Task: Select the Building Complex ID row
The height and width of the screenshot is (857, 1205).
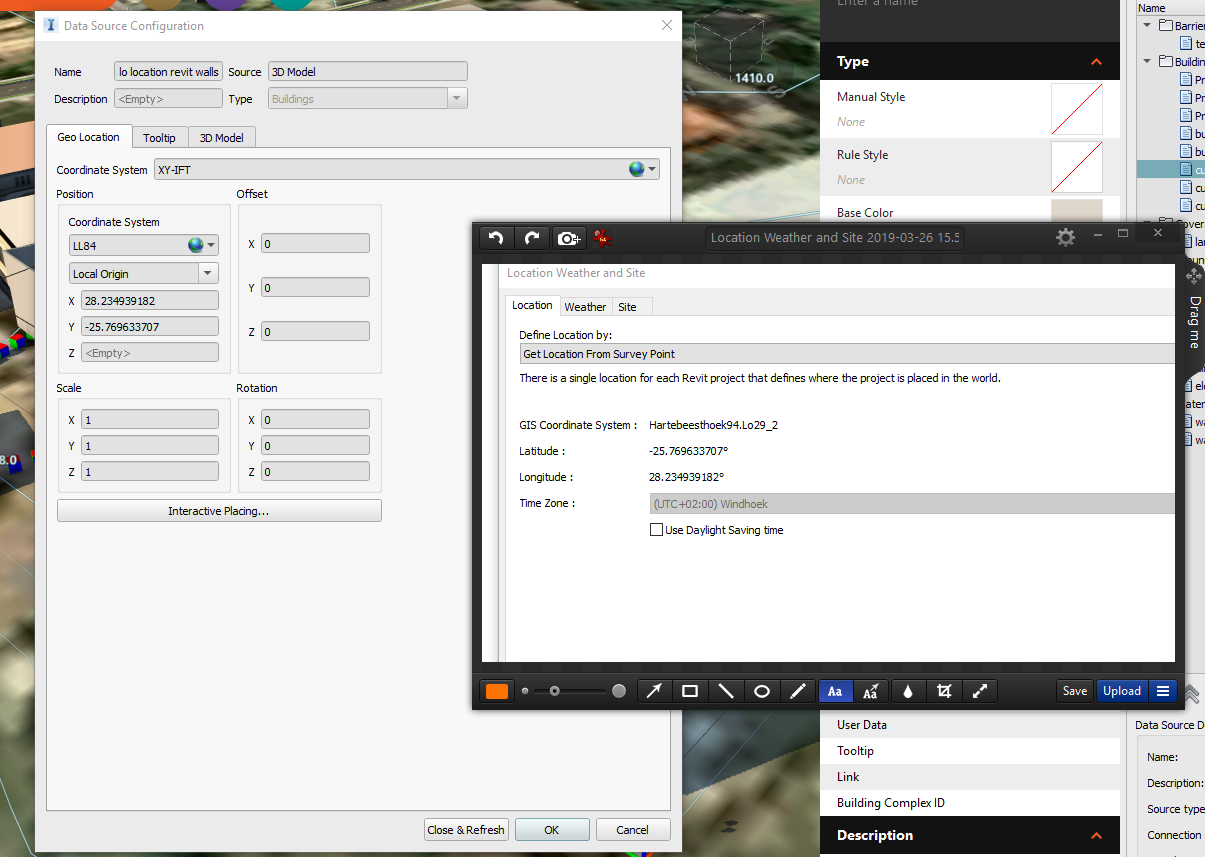Action: coord(970,803)
